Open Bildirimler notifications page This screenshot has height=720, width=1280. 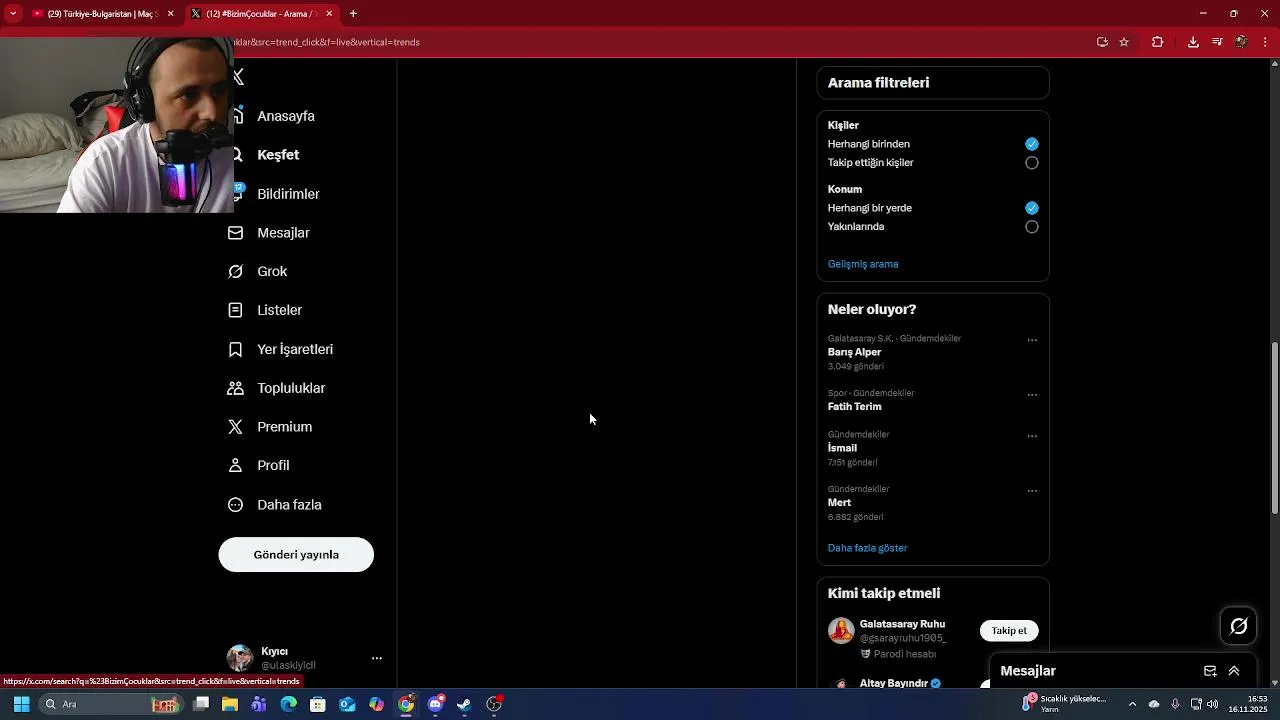tap(288, 194)
